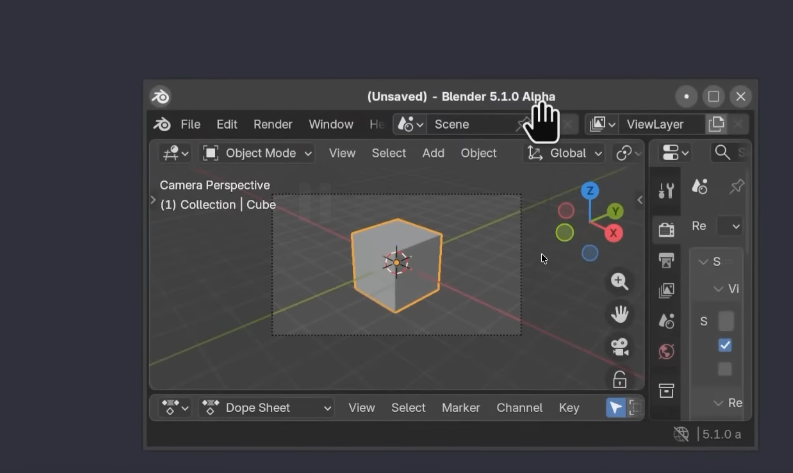Open the Global transform orientation dropdown

pyautogui.click(x=564, y=153)
